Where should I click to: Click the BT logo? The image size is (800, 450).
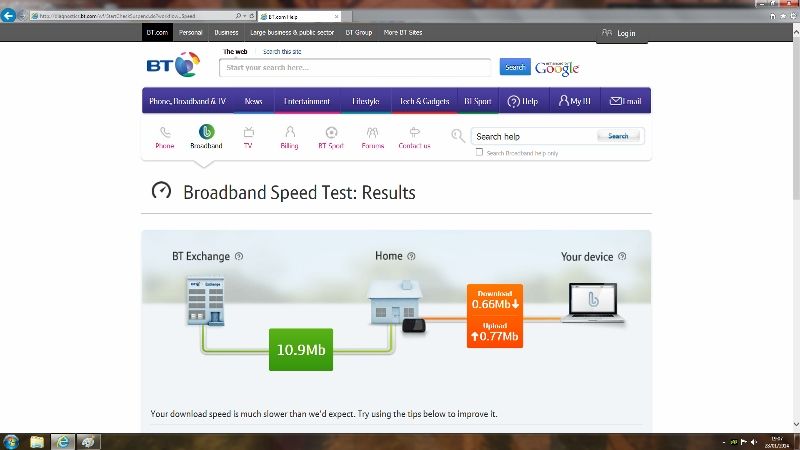click(173, 65)
